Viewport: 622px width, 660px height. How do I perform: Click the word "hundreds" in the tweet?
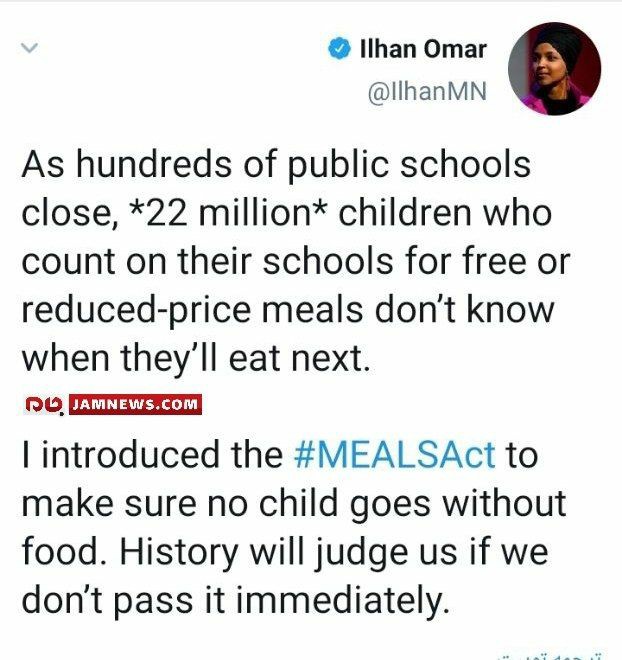154,164
